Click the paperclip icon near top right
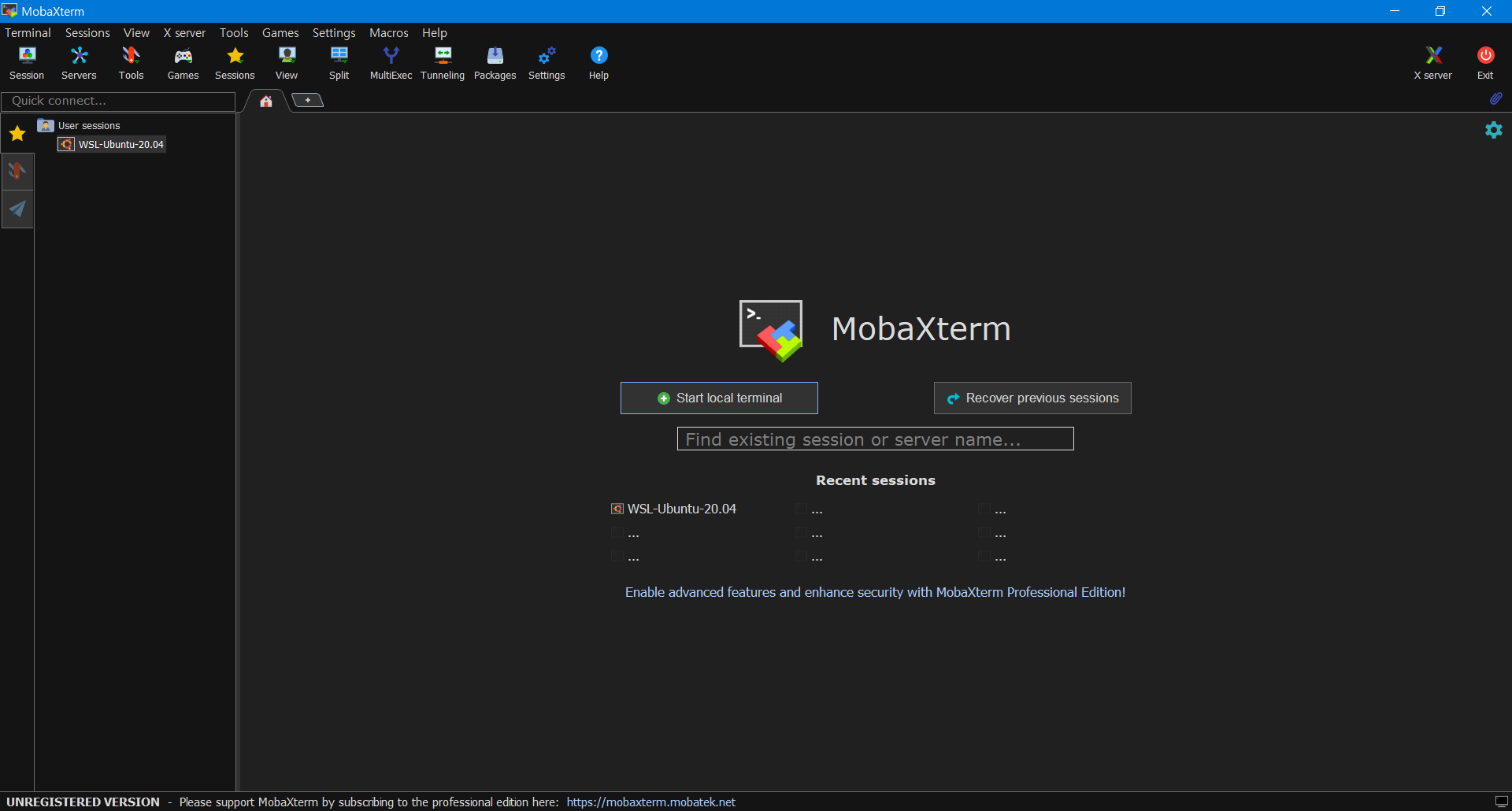 [x=1495, y=98]
